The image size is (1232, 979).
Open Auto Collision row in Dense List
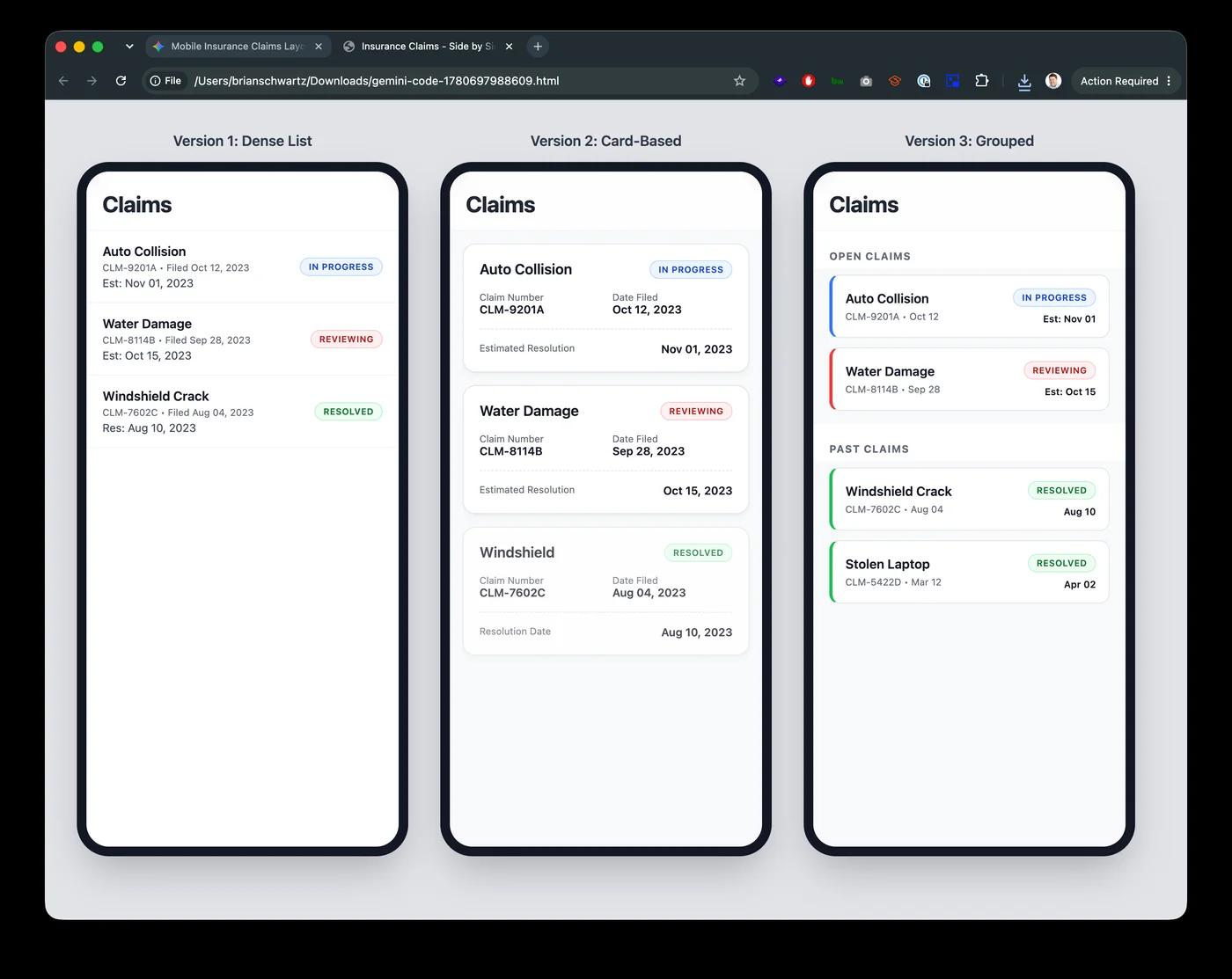coord(242,267)
